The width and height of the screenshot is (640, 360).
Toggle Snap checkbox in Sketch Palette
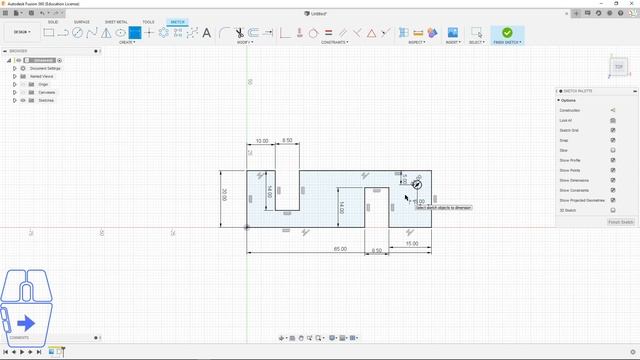coord(613,140)
